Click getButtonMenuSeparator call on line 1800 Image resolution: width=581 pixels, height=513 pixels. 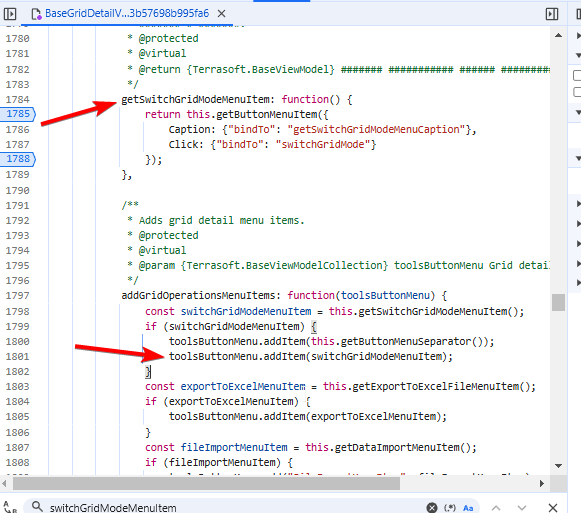(x=406, y=341)
